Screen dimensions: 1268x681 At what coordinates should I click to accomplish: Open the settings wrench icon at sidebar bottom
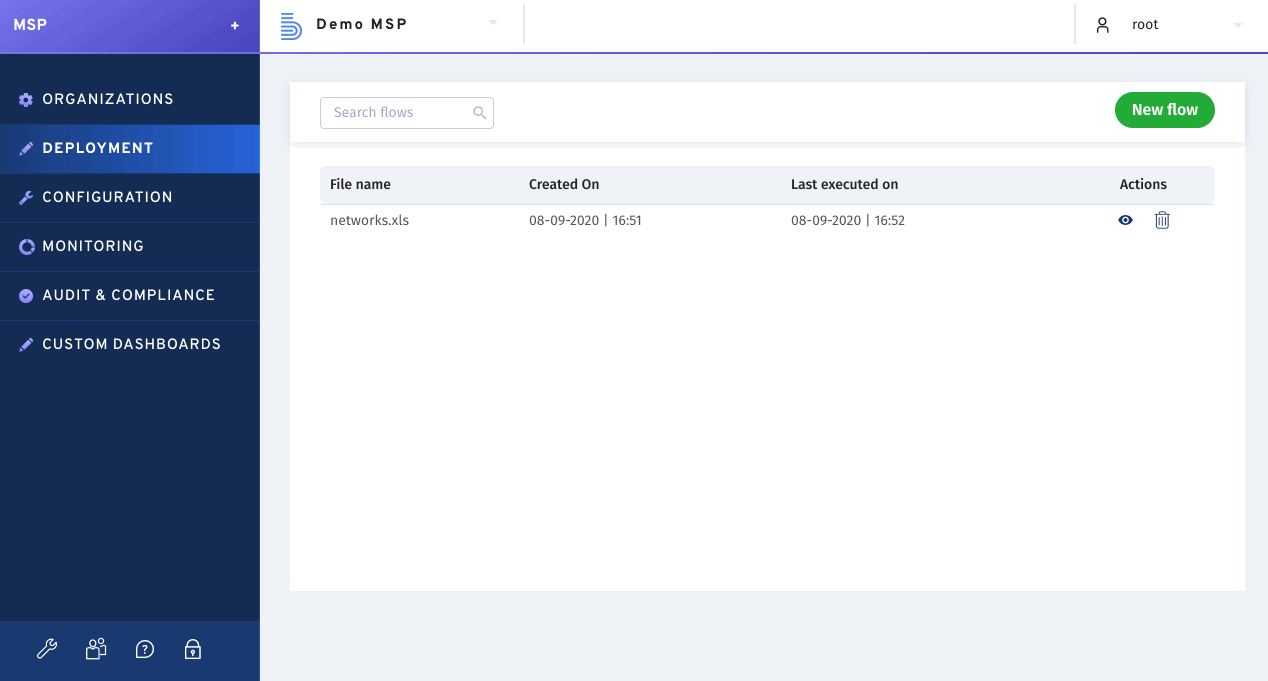click(x=46, y=649)
